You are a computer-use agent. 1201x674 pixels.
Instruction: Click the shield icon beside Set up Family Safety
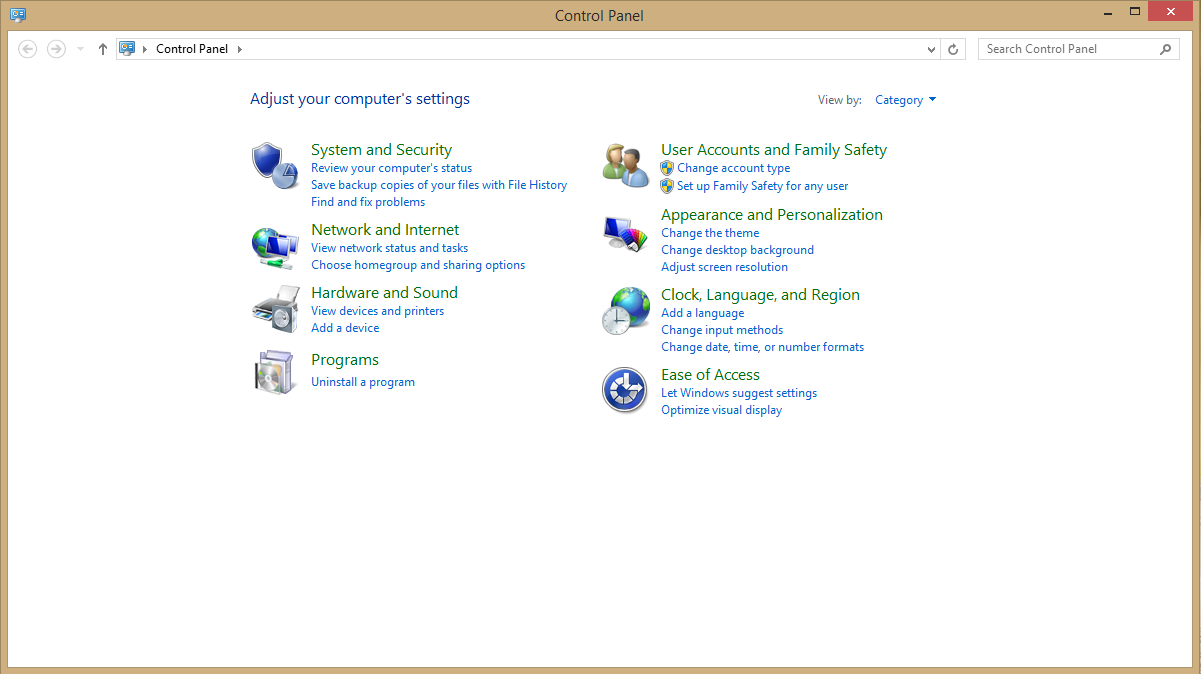click(667, 186)
